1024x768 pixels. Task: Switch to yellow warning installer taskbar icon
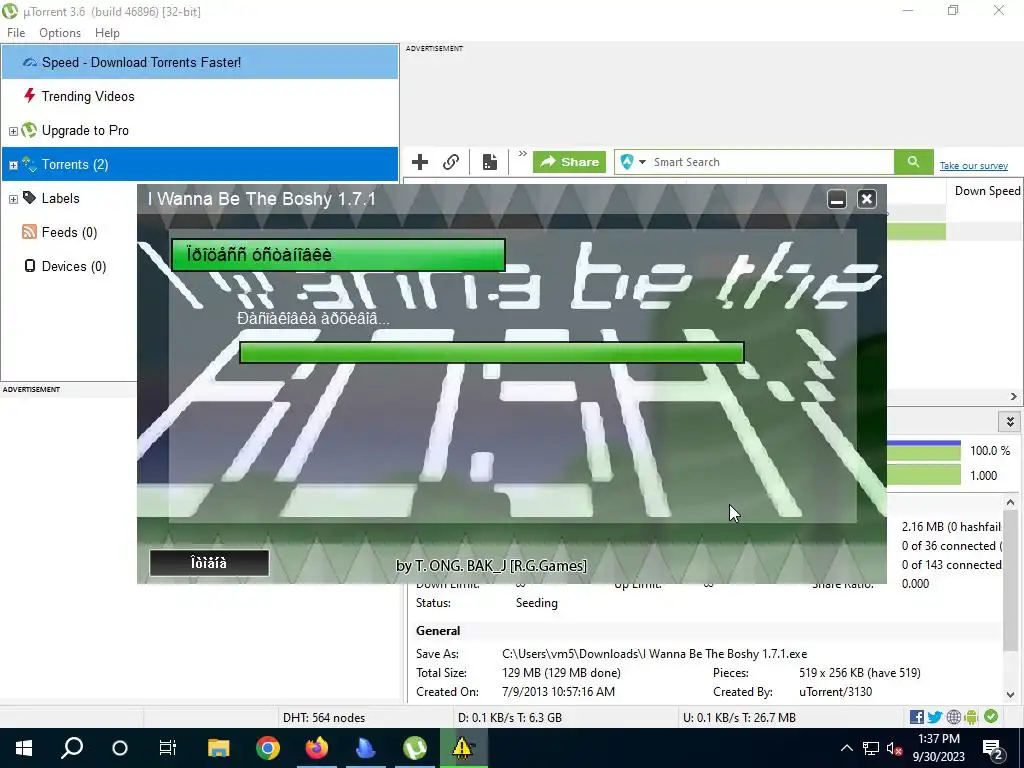(462, 748)
